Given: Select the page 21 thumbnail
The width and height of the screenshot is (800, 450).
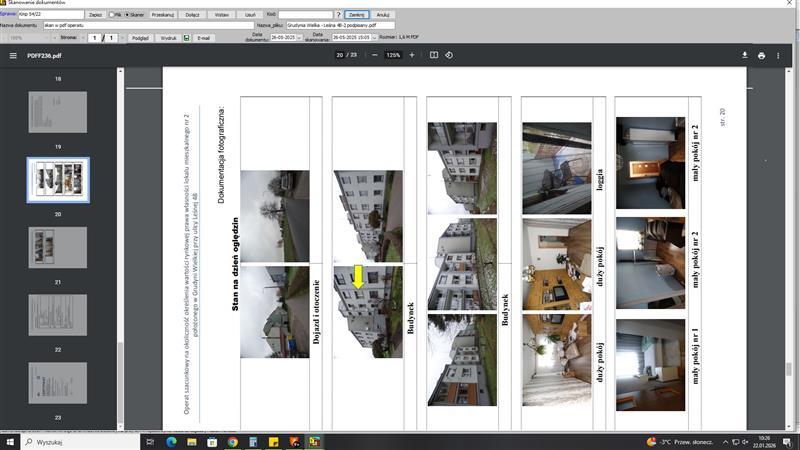Looking at the screenshot, I should pos(57,247).
